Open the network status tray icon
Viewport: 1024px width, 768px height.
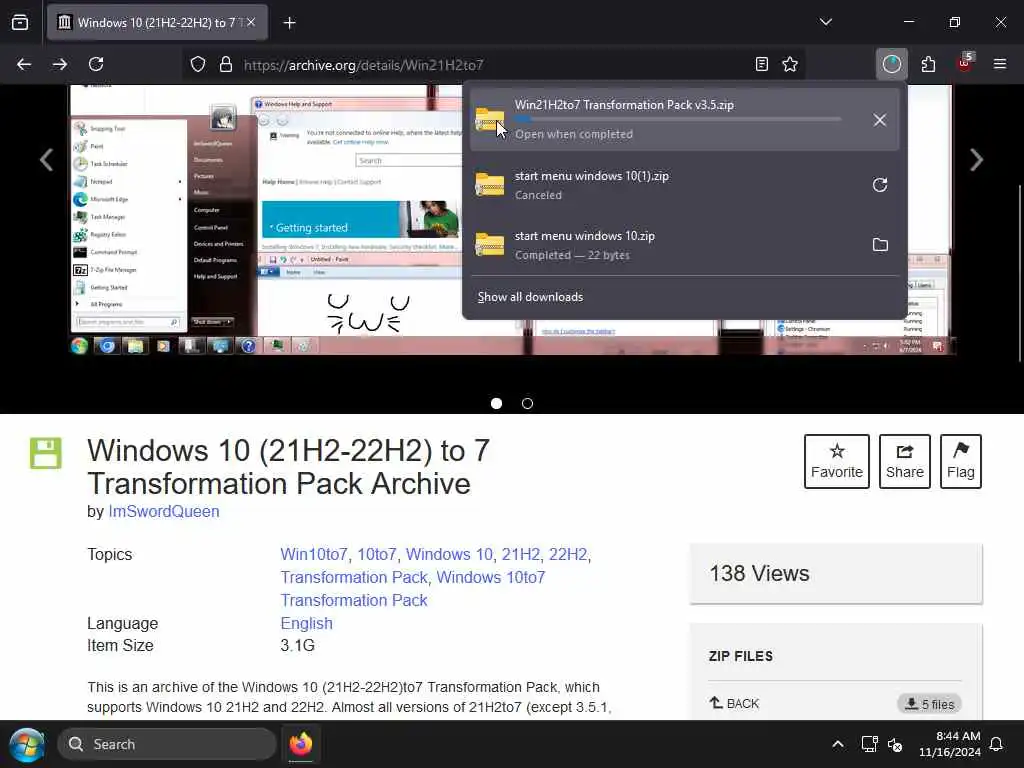click(x=869, y=744)
